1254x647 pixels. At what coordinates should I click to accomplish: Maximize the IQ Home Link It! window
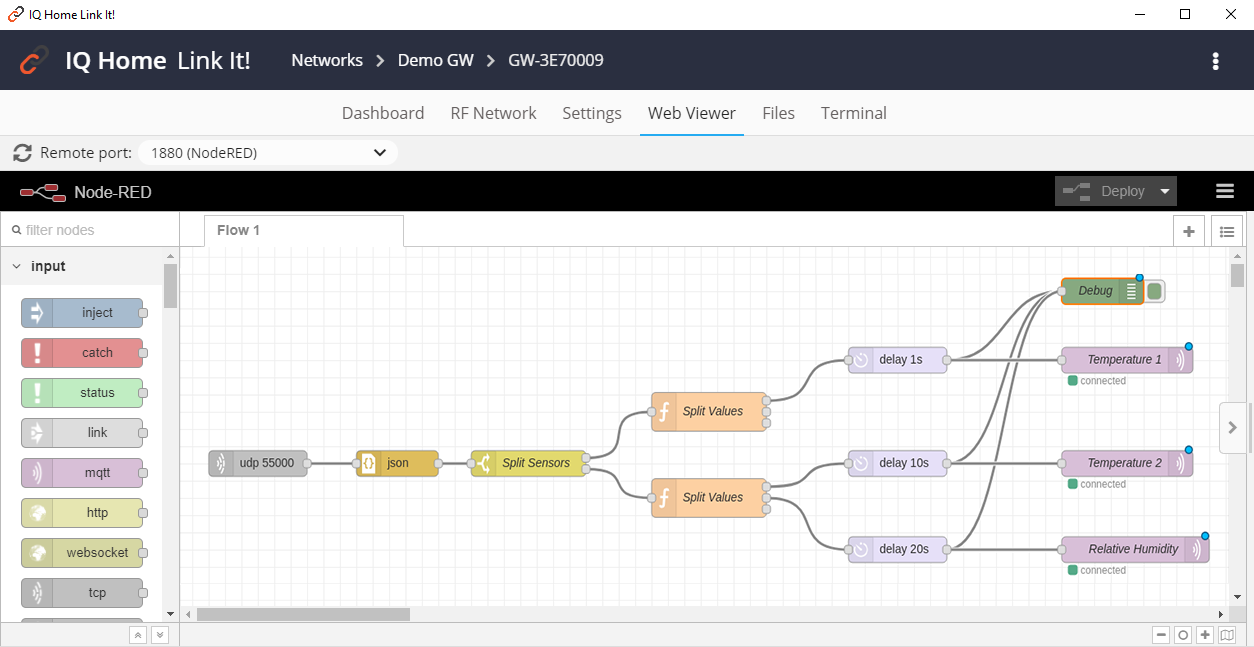(1185, 14)
